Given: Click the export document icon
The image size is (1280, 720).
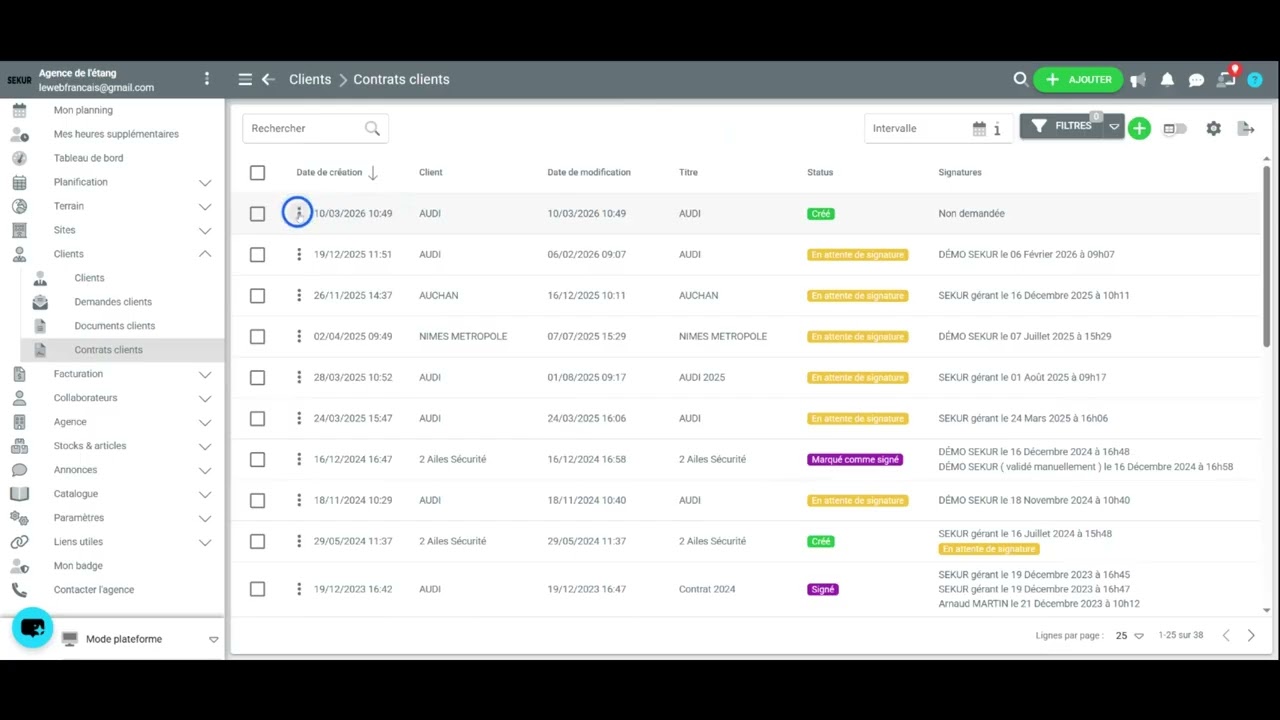Looking at the screenshot, I should point(1245,128).
